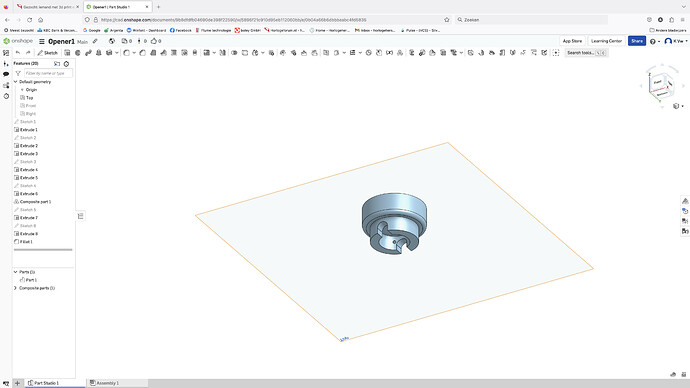Expand the Composite parts list

click(x=16, y=288)
